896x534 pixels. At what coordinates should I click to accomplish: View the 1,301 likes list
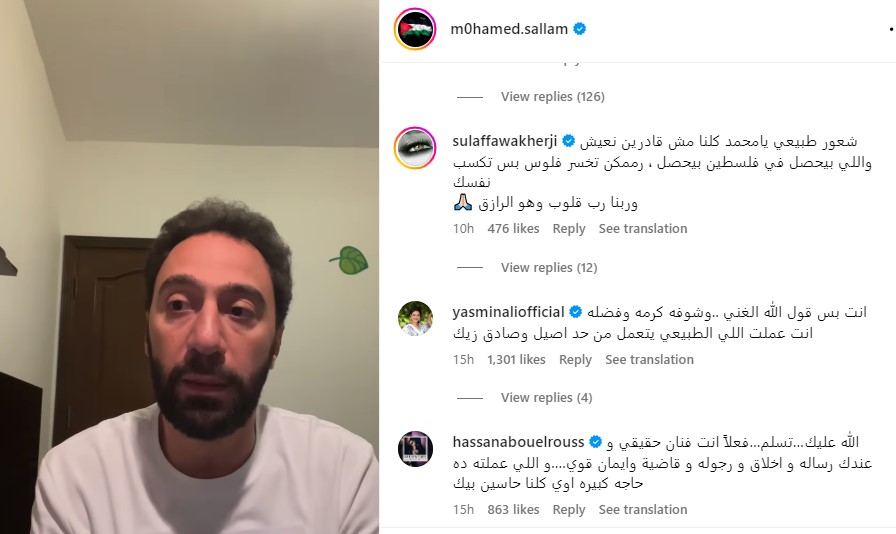click(x=516, y=360)
